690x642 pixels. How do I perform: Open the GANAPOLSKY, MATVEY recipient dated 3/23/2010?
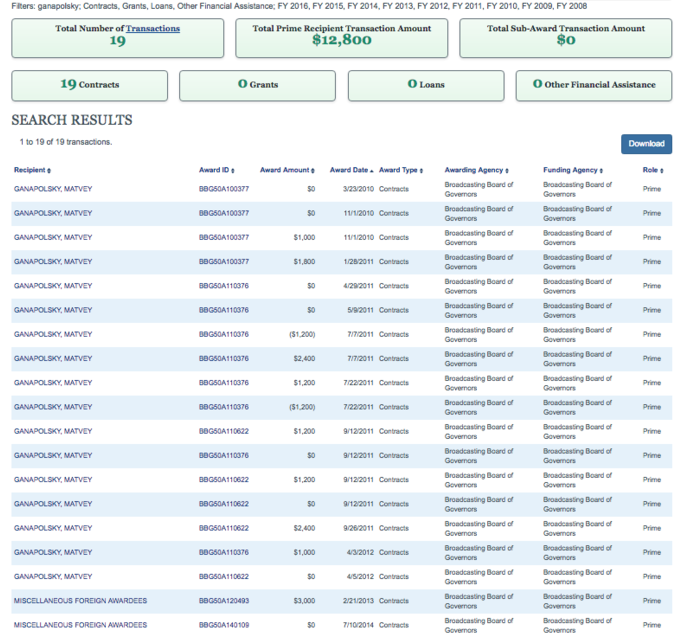53,189
